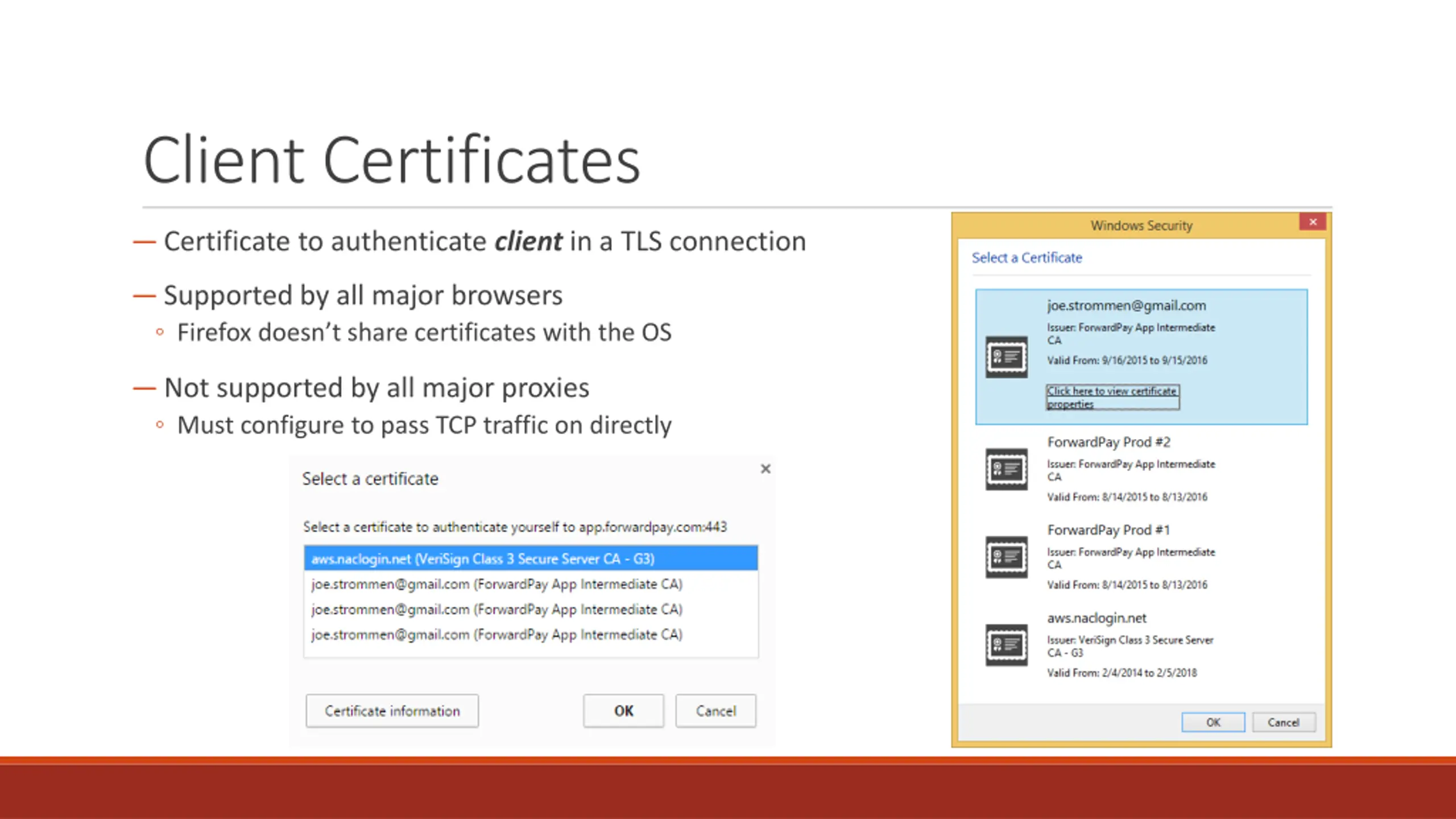Image resolution: width=1456 pixels, height=819 pixels.
Task: Click OK in the browser certificate dialog
Action: tap(623, 711)
